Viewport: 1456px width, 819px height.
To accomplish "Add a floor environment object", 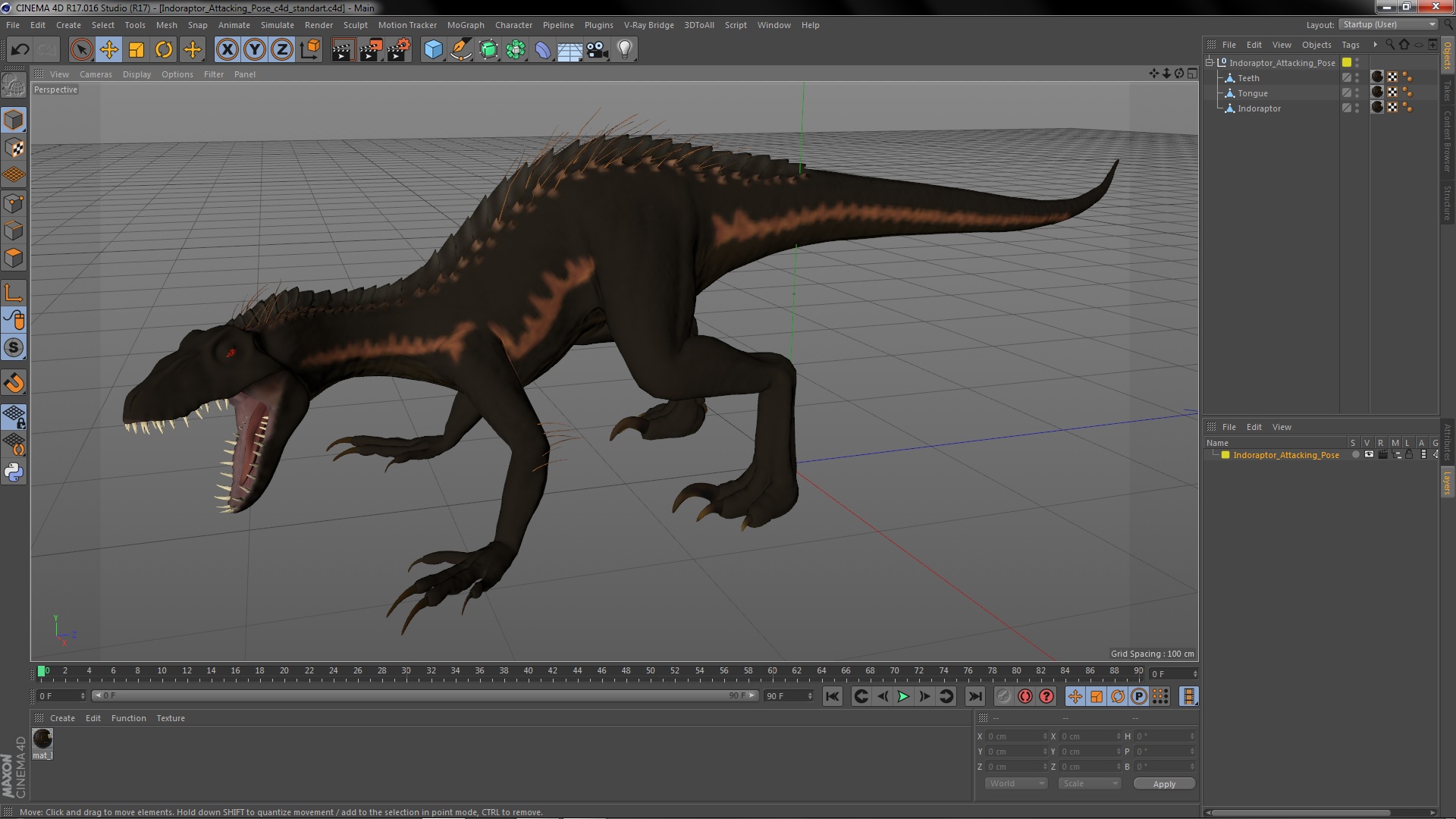I will [x=570, y=50].
